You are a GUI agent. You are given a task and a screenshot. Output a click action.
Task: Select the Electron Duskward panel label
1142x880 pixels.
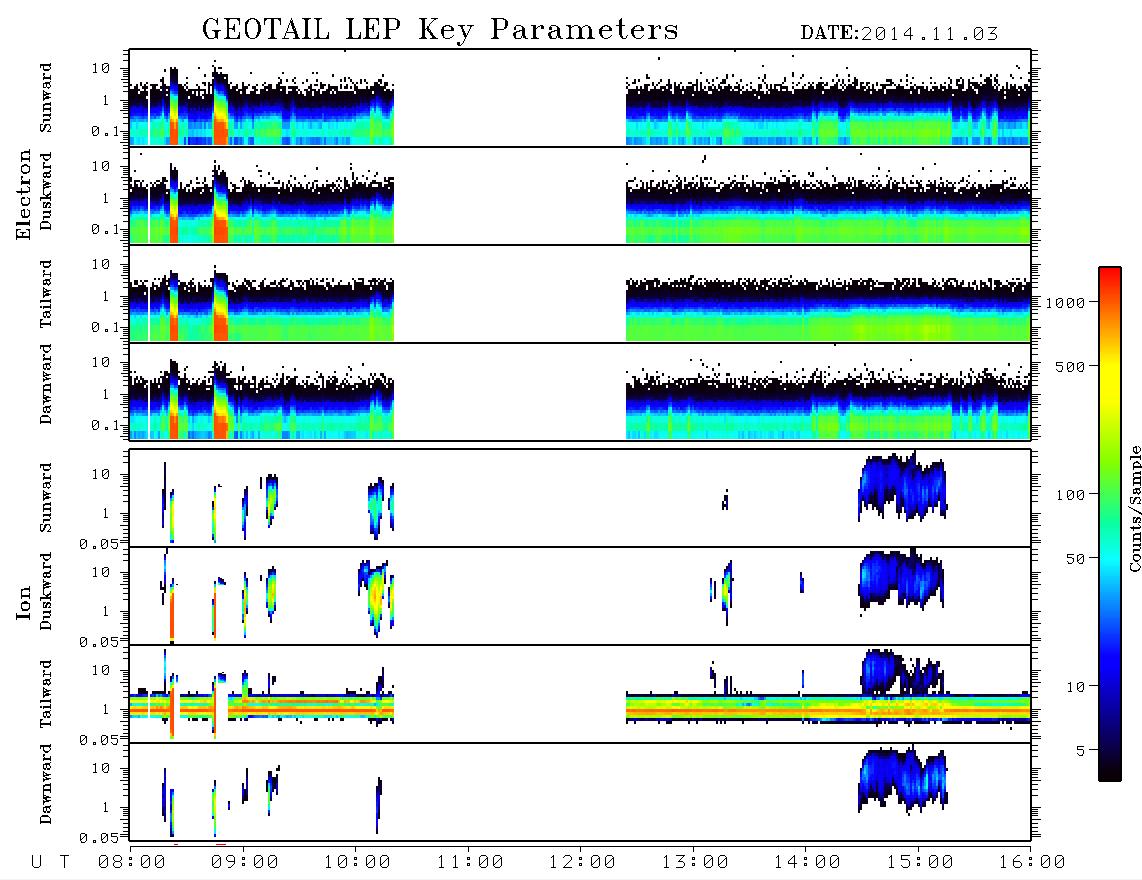tap(46, 191)
